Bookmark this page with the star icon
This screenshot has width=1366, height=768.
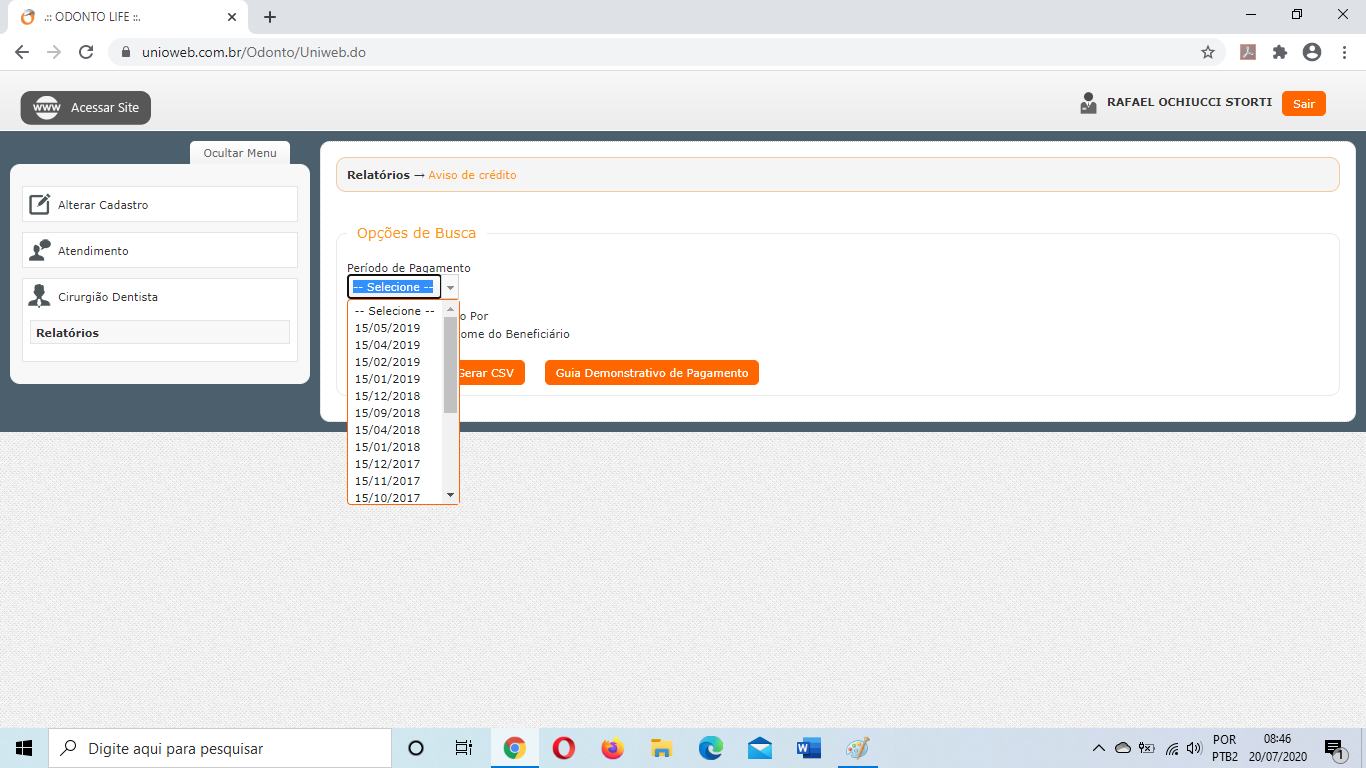1208,52
